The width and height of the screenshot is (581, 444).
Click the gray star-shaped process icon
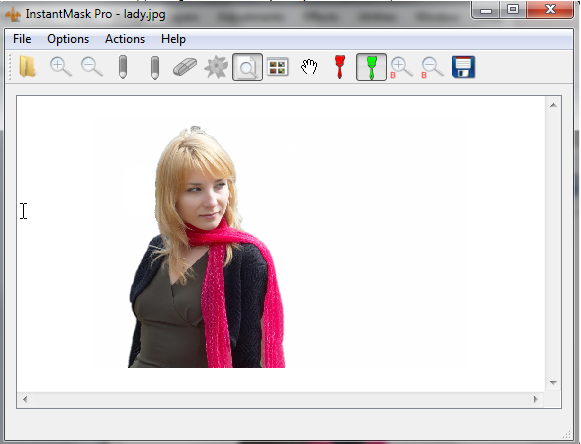pos(216,67)
